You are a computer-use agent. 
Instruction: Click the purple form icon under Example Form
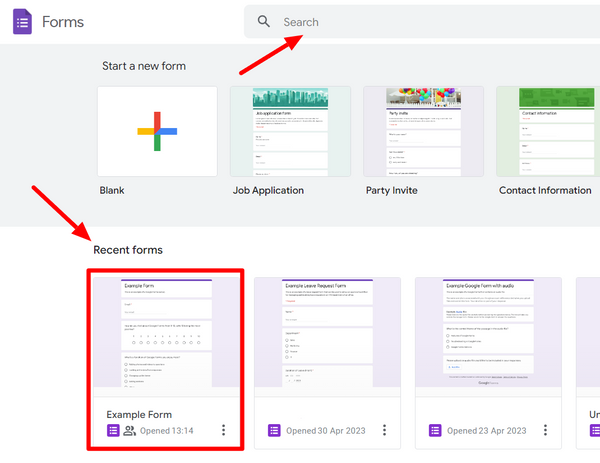click(x=113, y=431)
